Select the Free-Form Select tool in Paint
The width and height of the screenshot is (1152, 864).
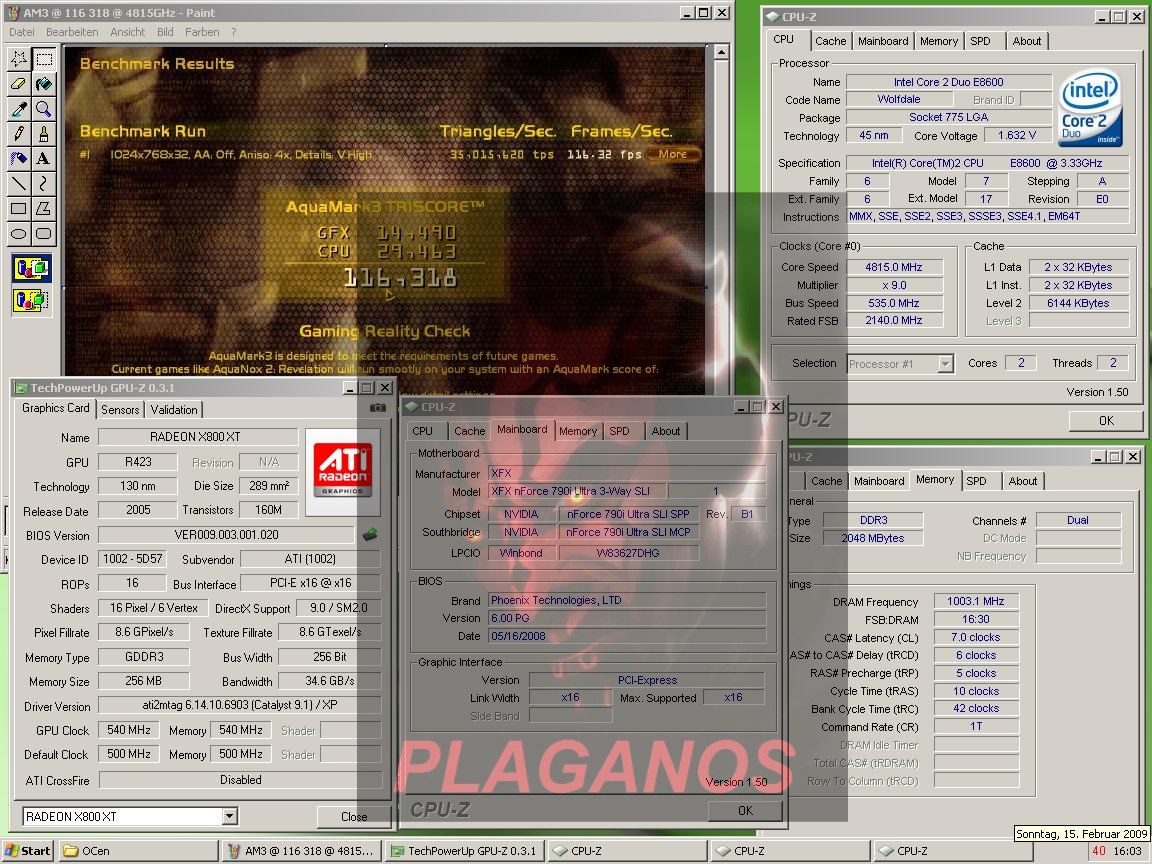coord(19,59)
